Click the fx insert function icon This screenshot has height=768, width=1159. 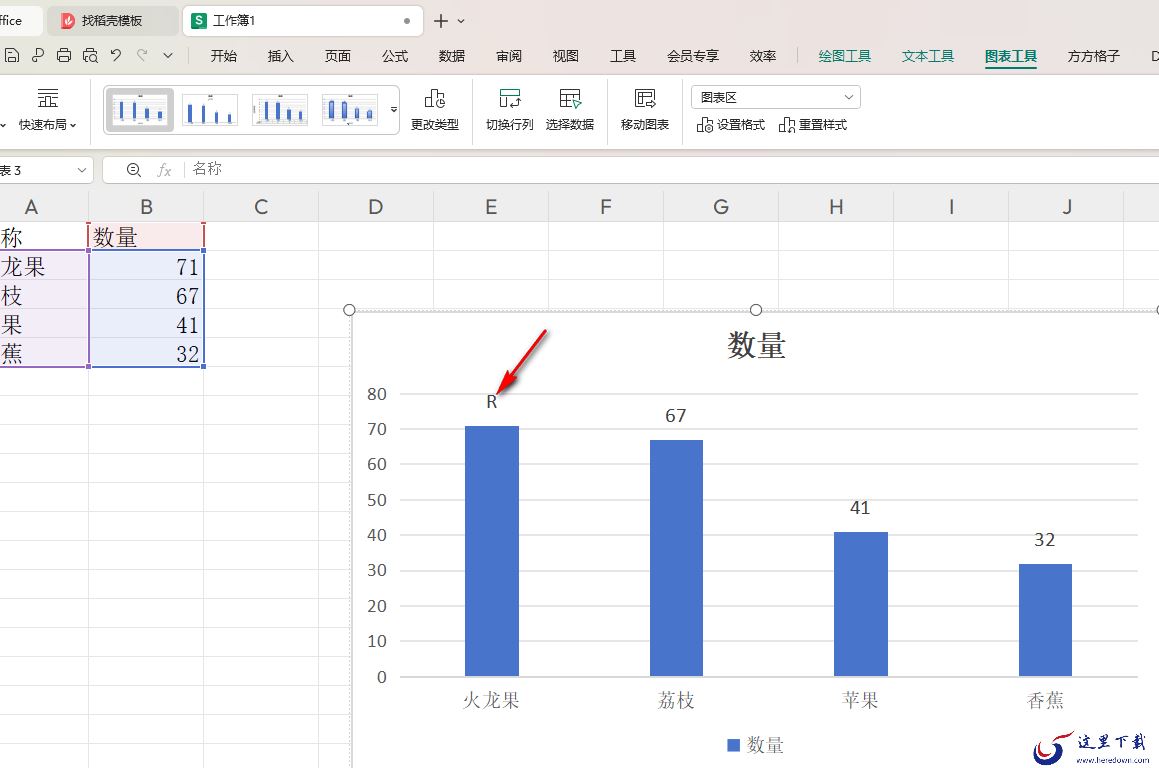point(164,170)
